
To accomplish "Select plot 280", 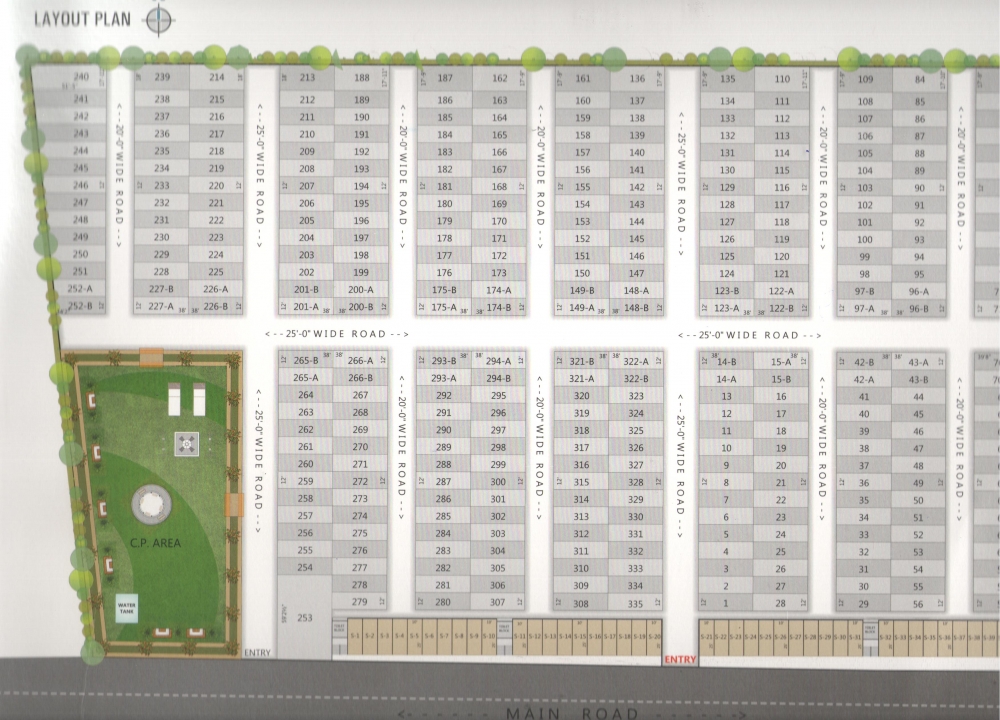I will (443, 602).
